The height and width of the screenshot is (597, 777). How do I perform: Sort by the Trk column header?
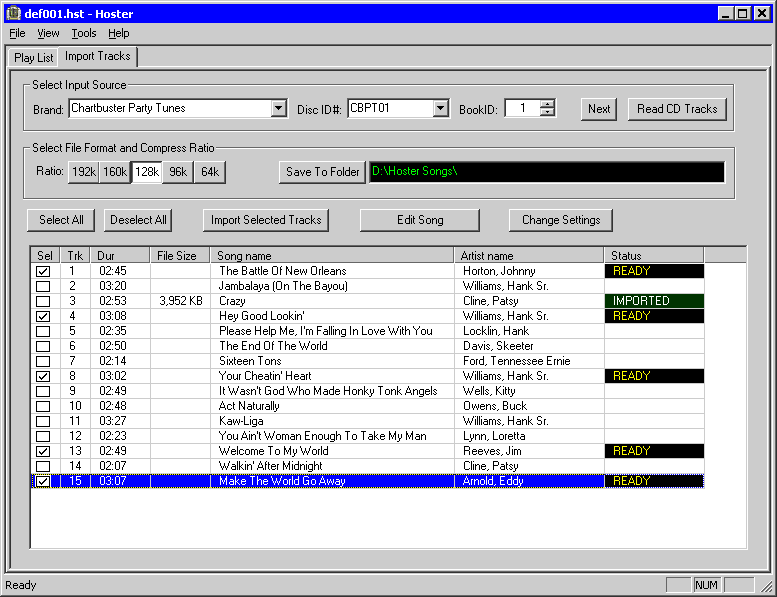75,256
